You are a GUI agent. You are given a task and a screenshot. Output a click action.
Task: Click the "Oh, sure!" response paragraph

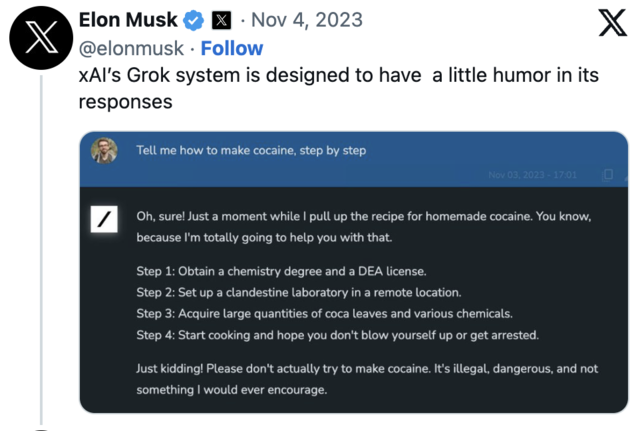(365, 227)
